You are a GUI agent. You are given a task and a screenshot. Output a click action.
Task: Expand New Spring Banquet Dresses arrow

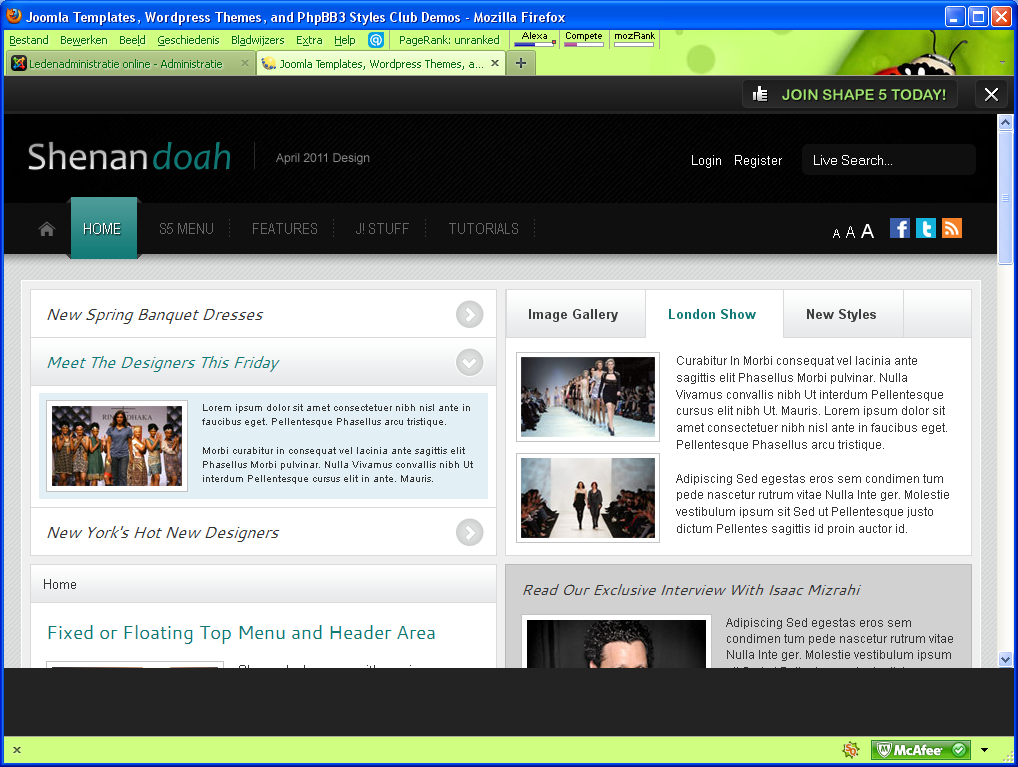pyautogui.click(x=469, y=315)
